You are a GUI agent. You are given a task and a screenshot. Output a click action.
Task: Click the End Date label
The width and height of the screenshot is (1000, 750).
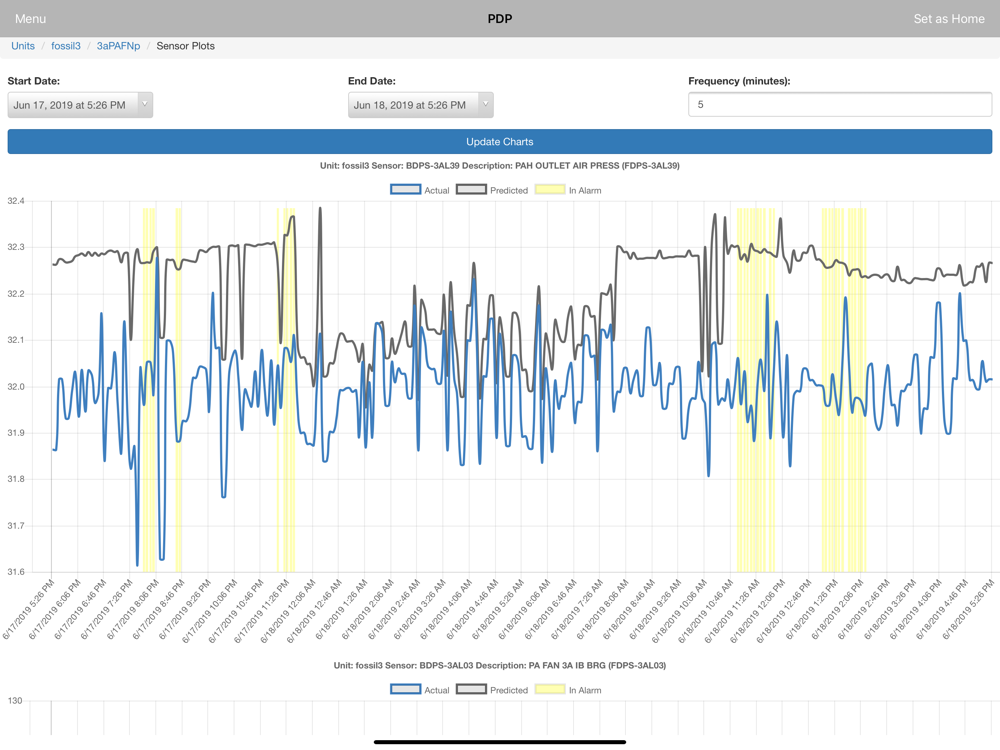pos(372,81)
